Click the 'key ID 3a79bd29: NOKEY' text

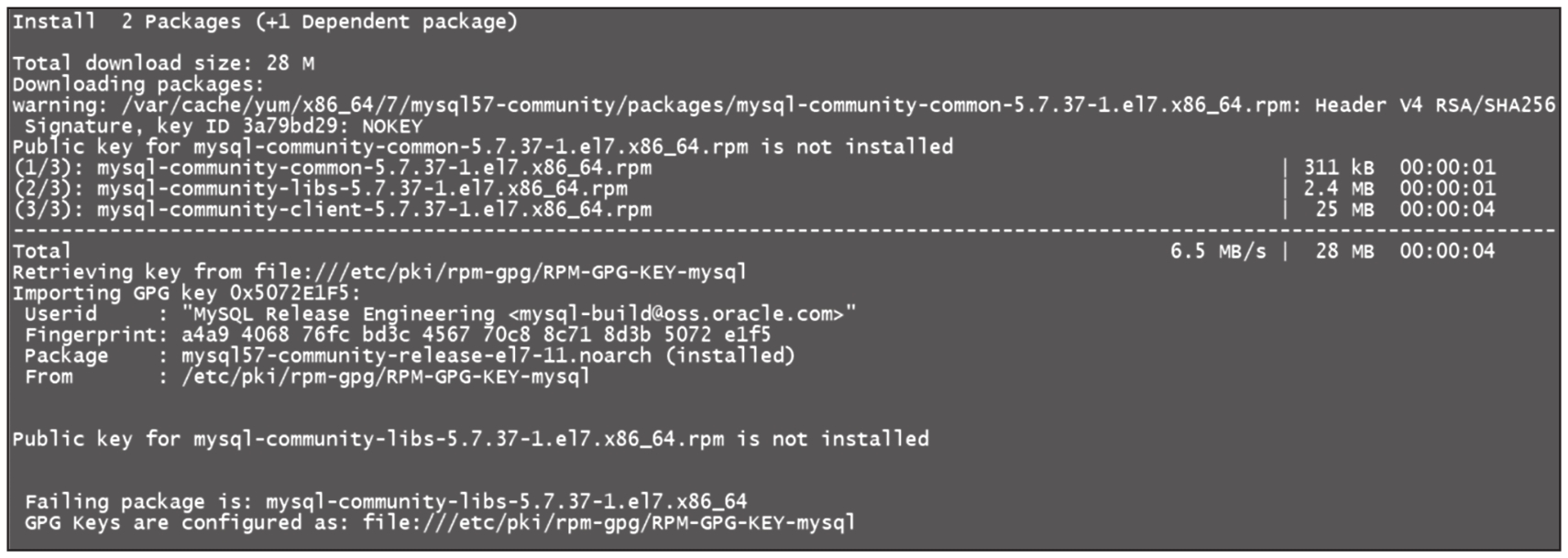click(290, 126)
